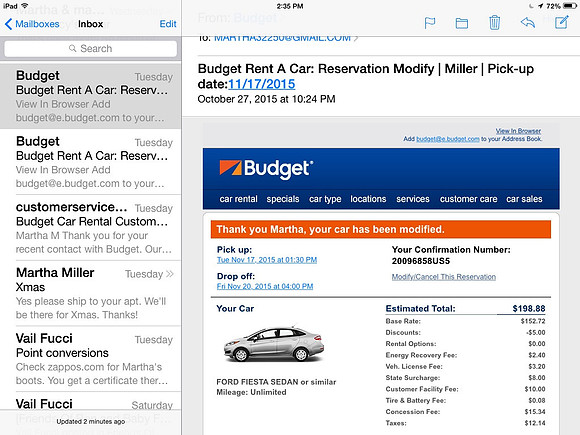Click the Budget logo in the banner

266,169
